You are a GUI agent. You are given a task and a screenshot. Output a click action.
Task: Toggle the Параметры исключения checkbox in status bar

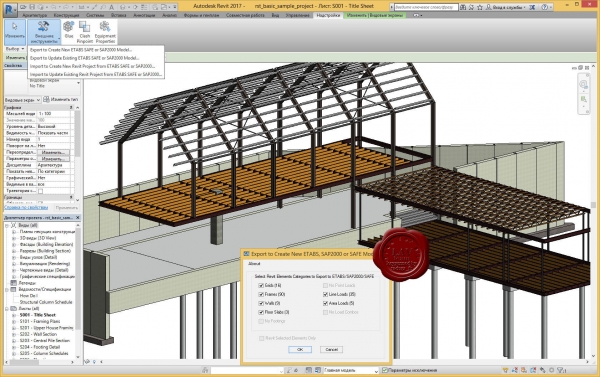point(385,370)
